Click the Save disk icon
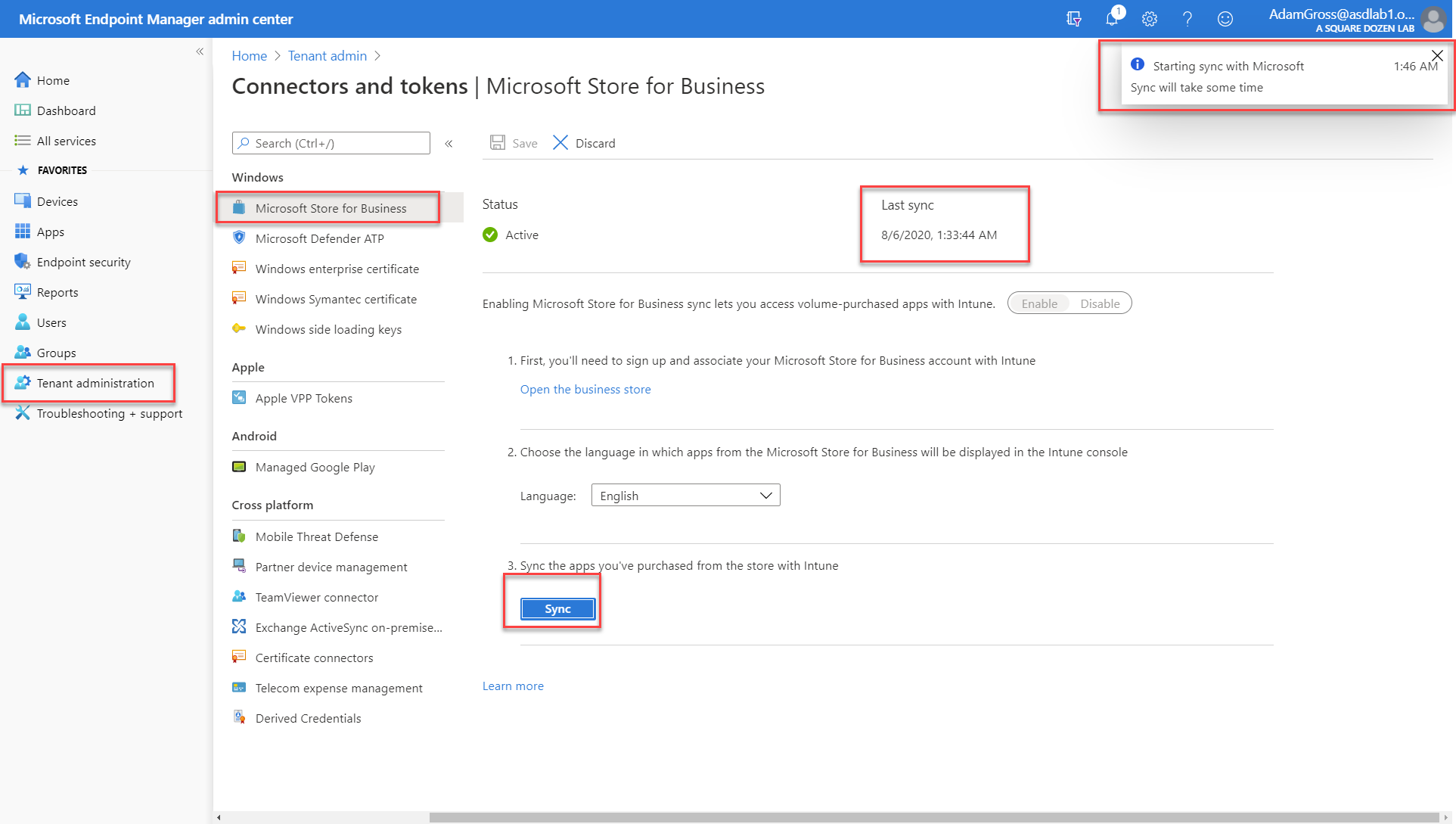 pyautogui.click(x=498, y=143)
